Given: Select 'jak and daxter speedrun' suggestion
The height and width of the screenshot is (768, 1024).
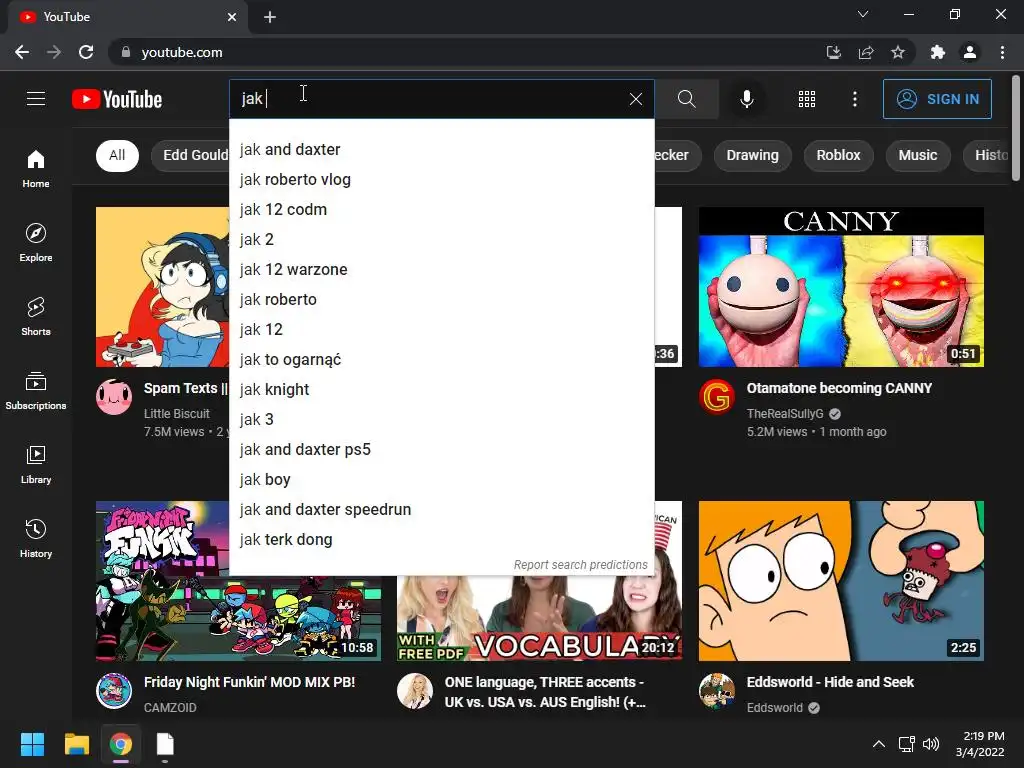Looking at the screenshot, I should [441, 510].
